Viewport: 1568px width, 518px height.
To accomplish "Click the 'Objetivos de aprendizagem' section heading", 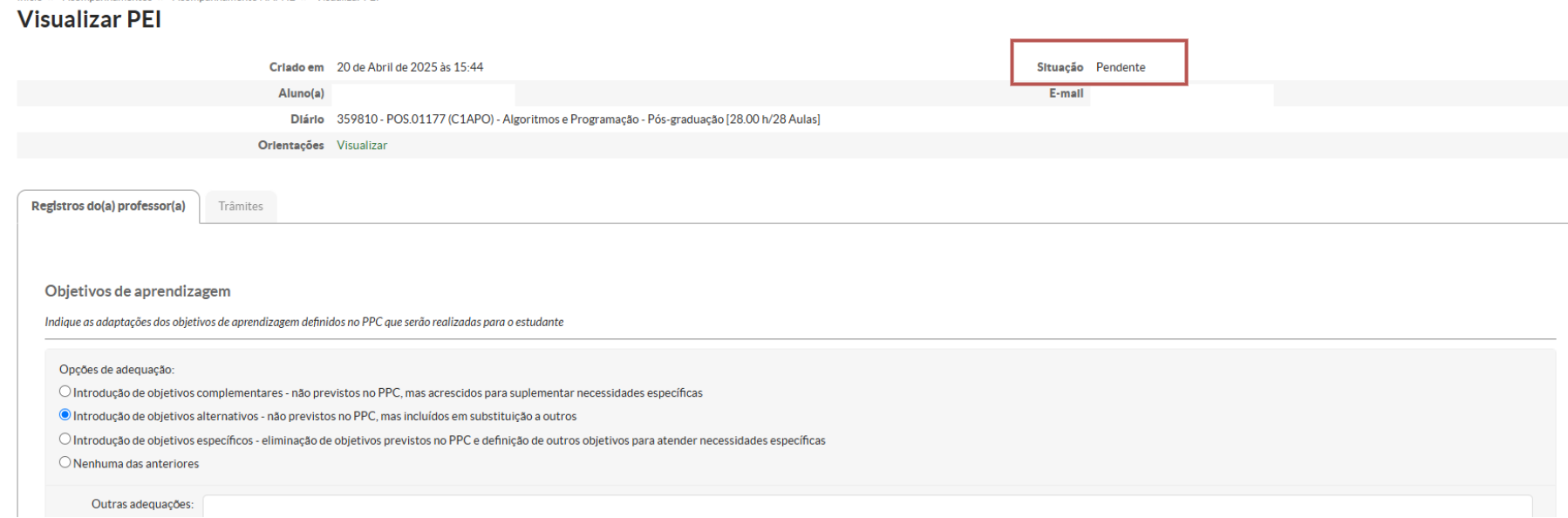I will (138, 291).
